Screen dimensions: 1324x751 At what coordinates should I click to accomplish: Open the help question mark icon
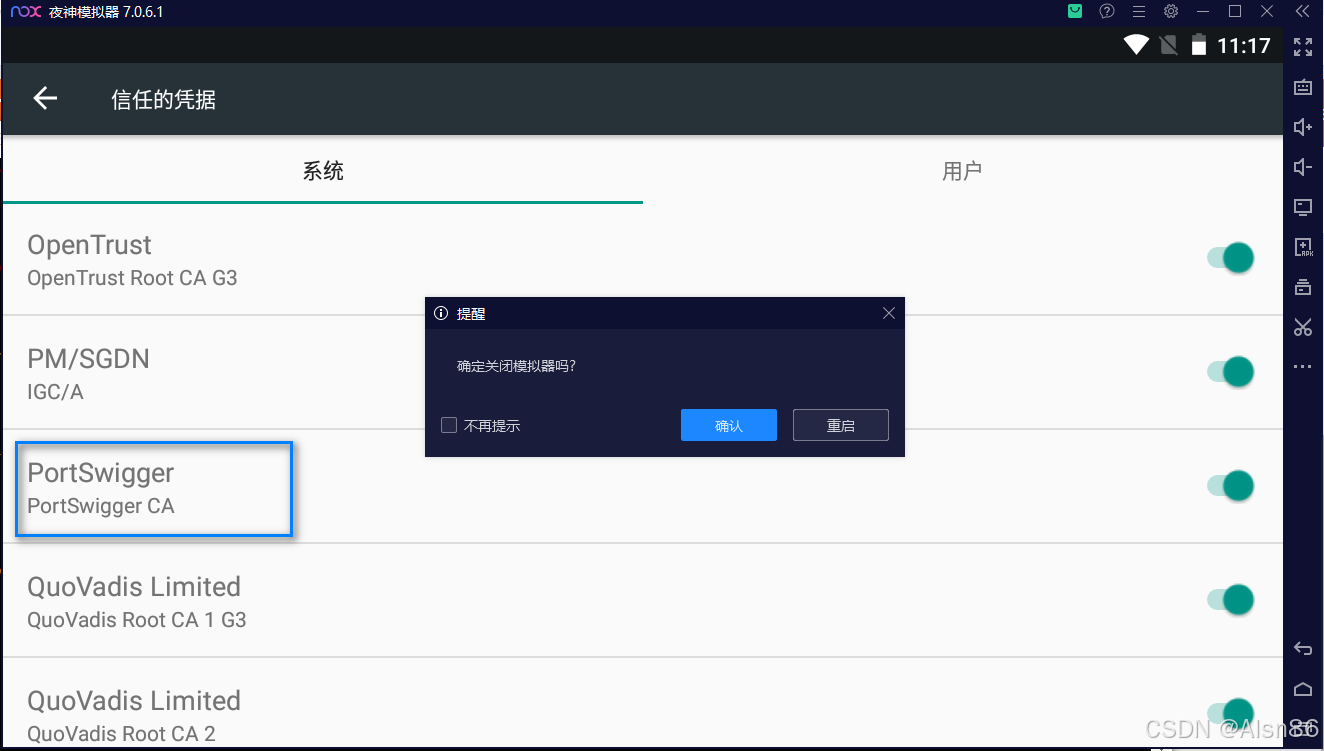point(1107,12)
